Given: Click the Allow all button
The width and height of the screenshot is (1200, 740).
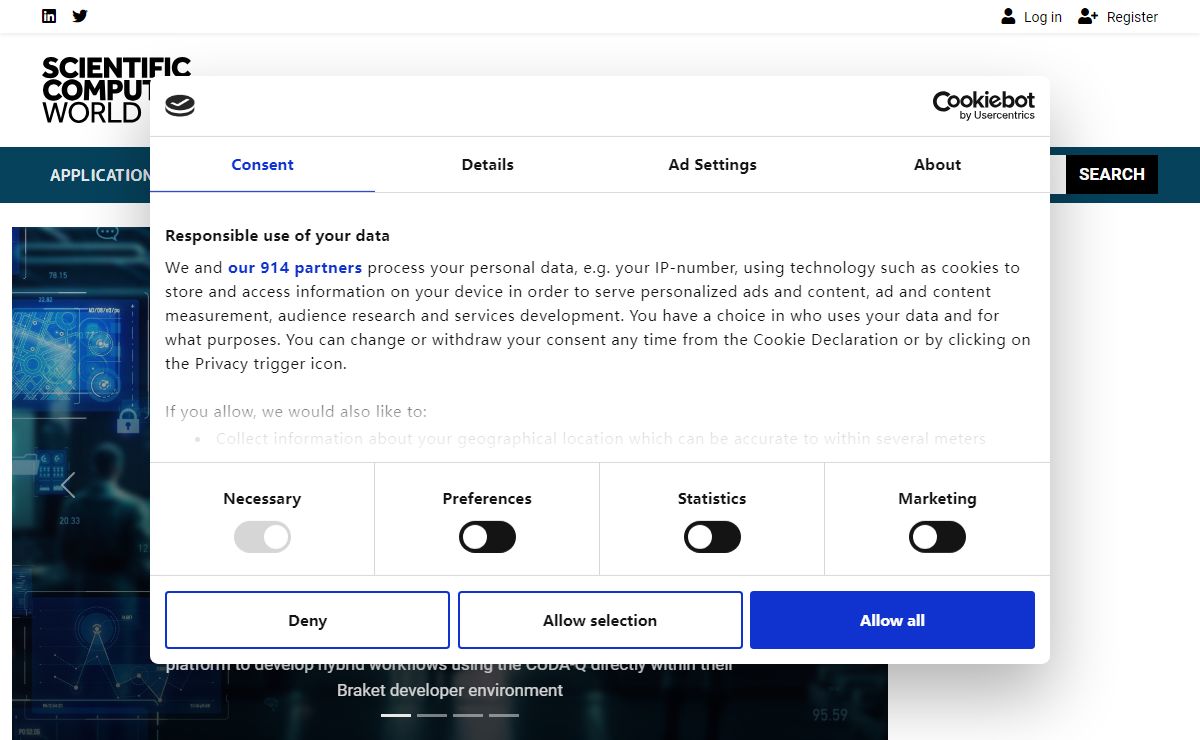Looking at the screenshot, I should point(892,620).
